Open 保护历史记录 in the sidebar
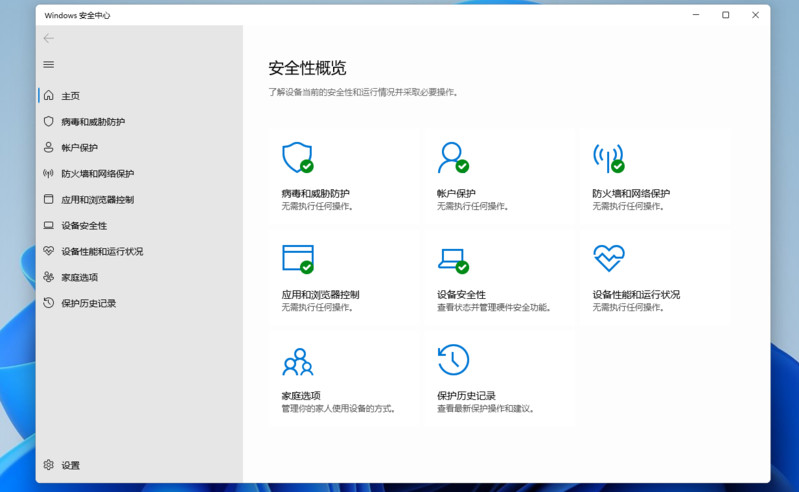 (x=88, y=304)
